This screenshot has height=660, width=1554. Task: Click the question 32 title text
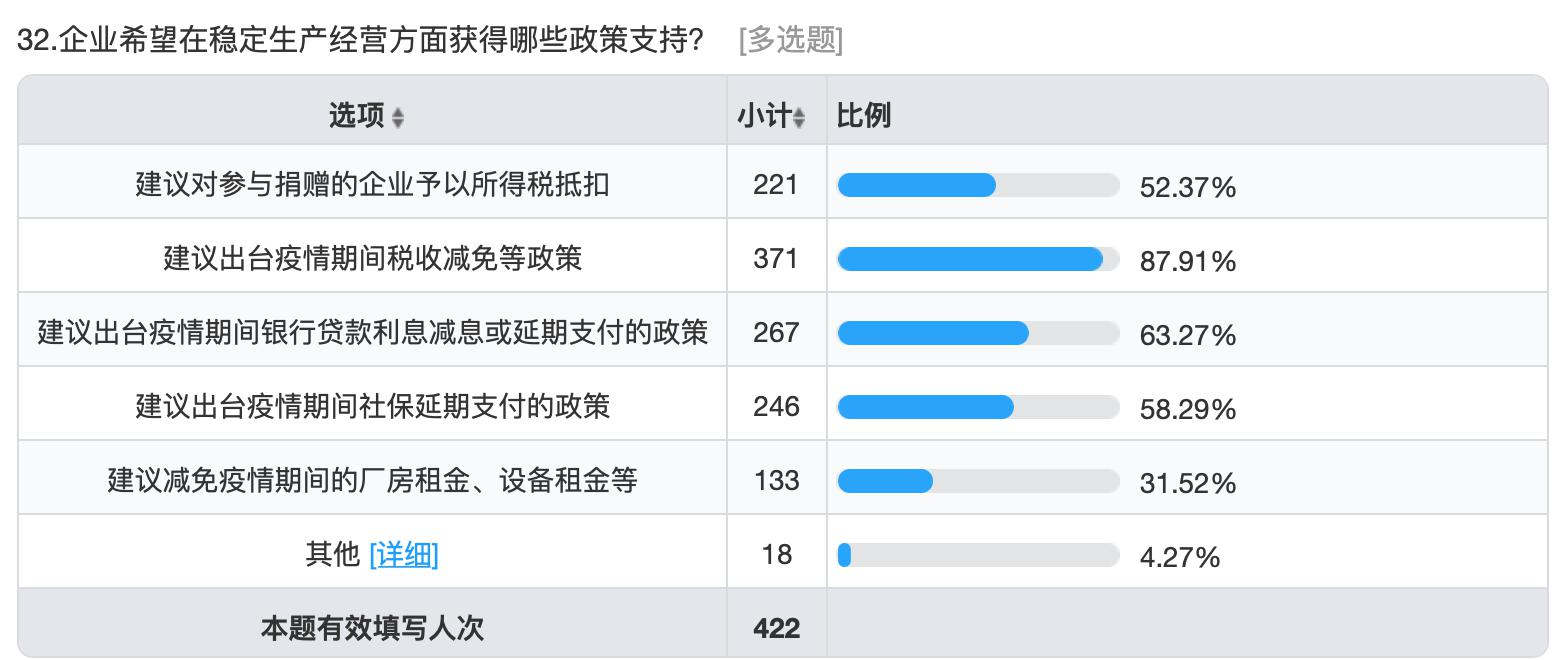click(360, 40)
